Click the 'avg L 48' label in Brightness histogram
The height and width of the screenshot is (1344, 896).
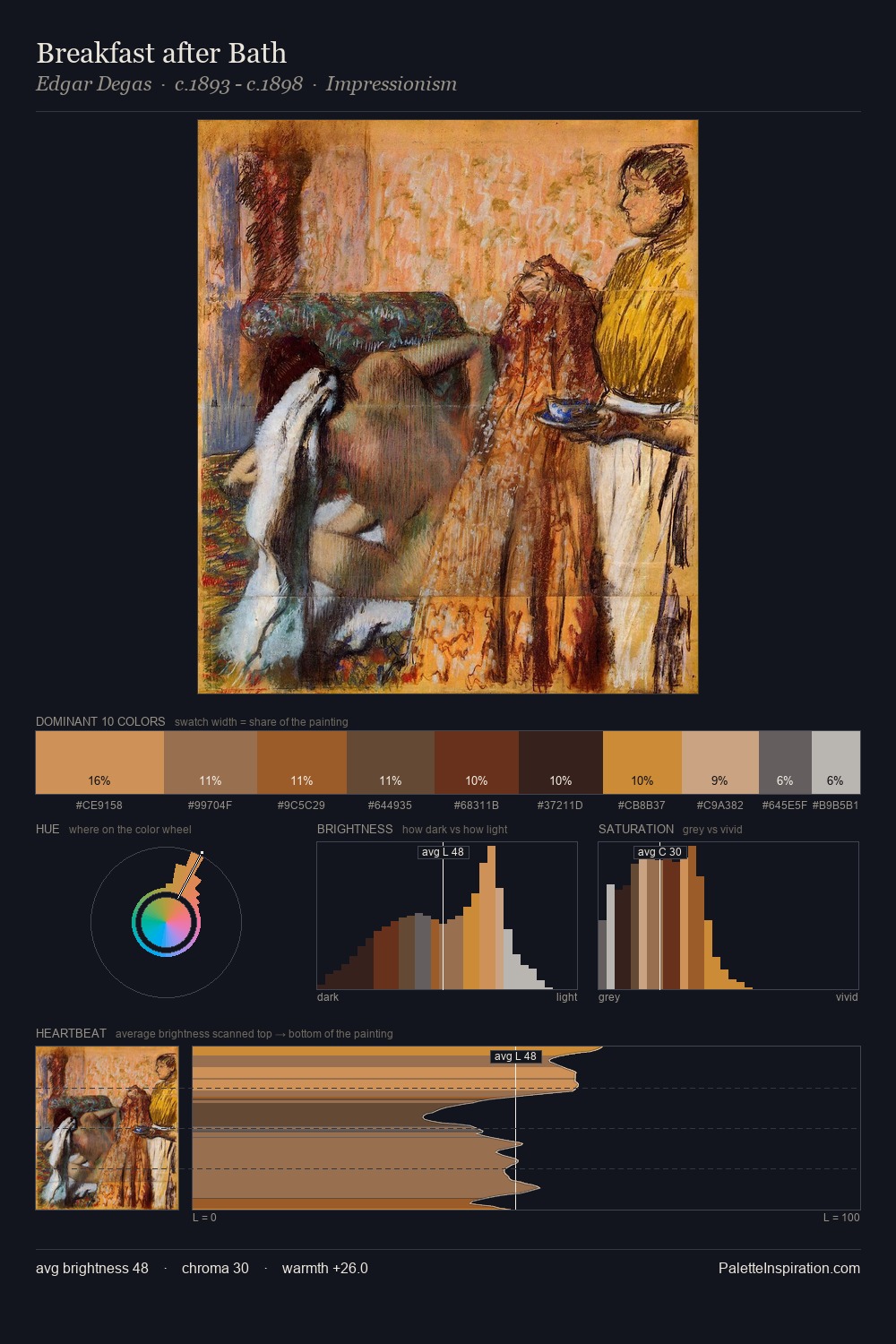pyautogui.click(x=443, y=852)
